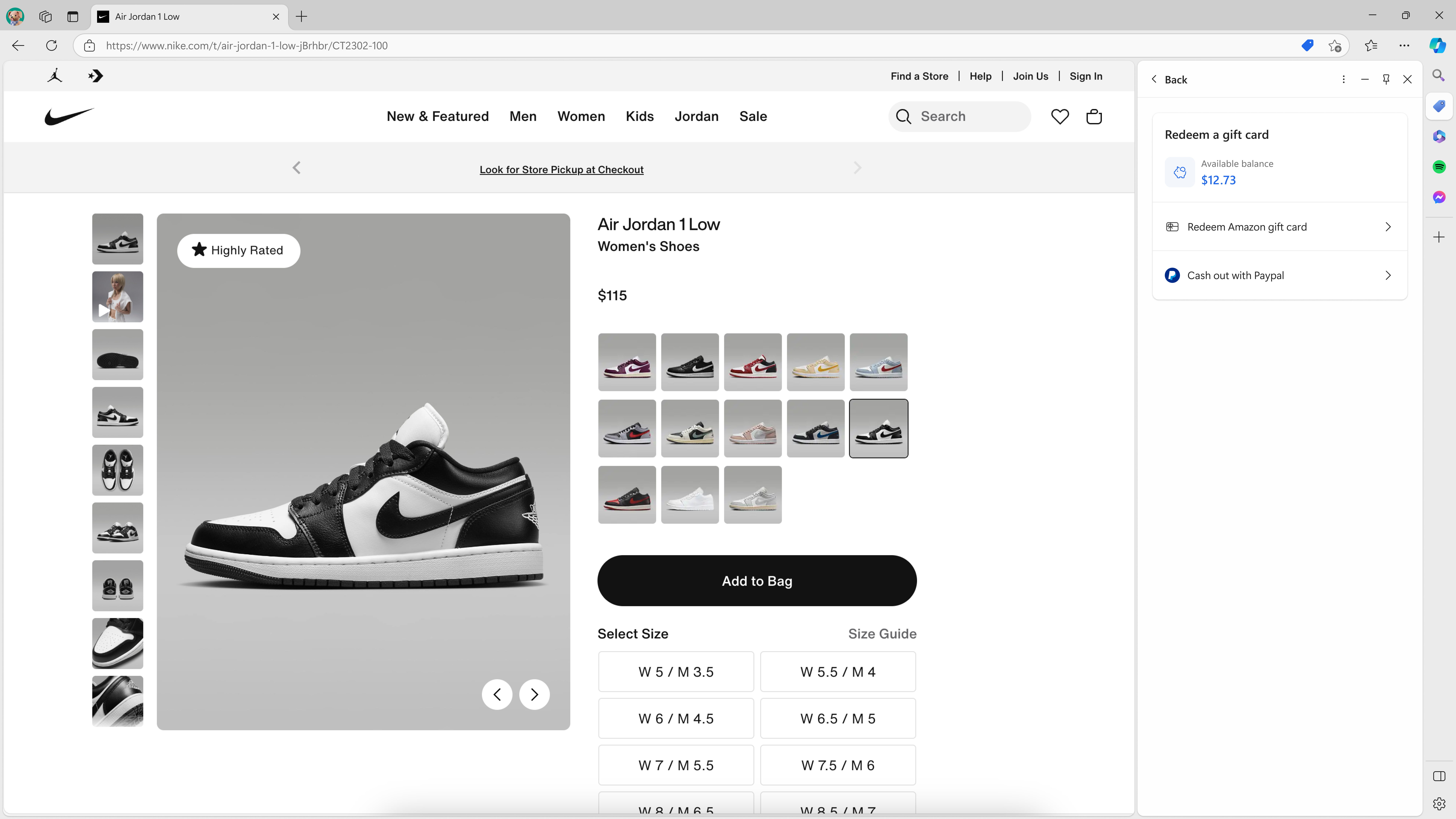Click Add to Bag button
The height and width of the screenshot is (819, 1456).
click(x=757, y=581)
